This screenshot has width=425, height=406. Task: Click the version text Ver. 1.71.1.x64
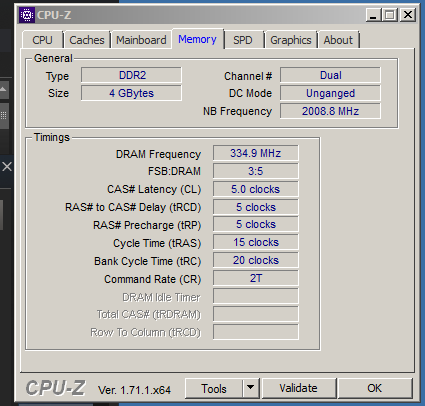[x=134, y=390]
